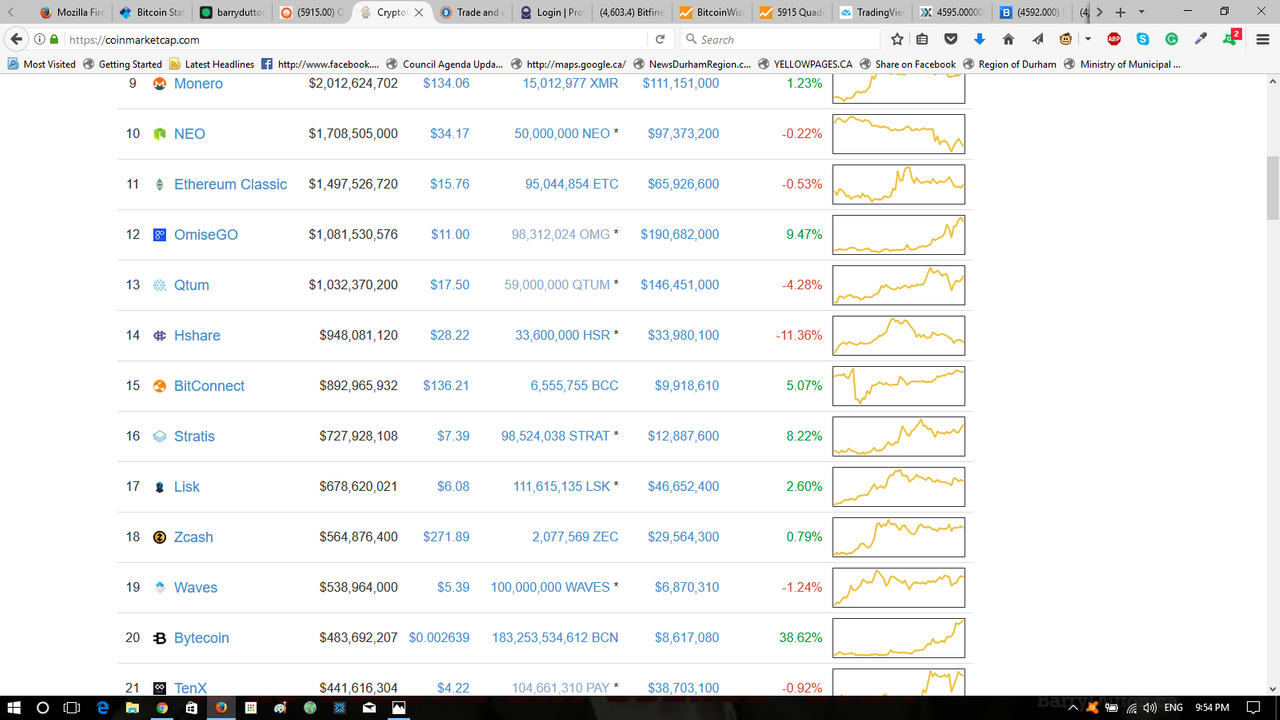This screenshot has height=720, width=1280.
Task: Open the Hshare 7-day price chart
Action: [899, 336]
